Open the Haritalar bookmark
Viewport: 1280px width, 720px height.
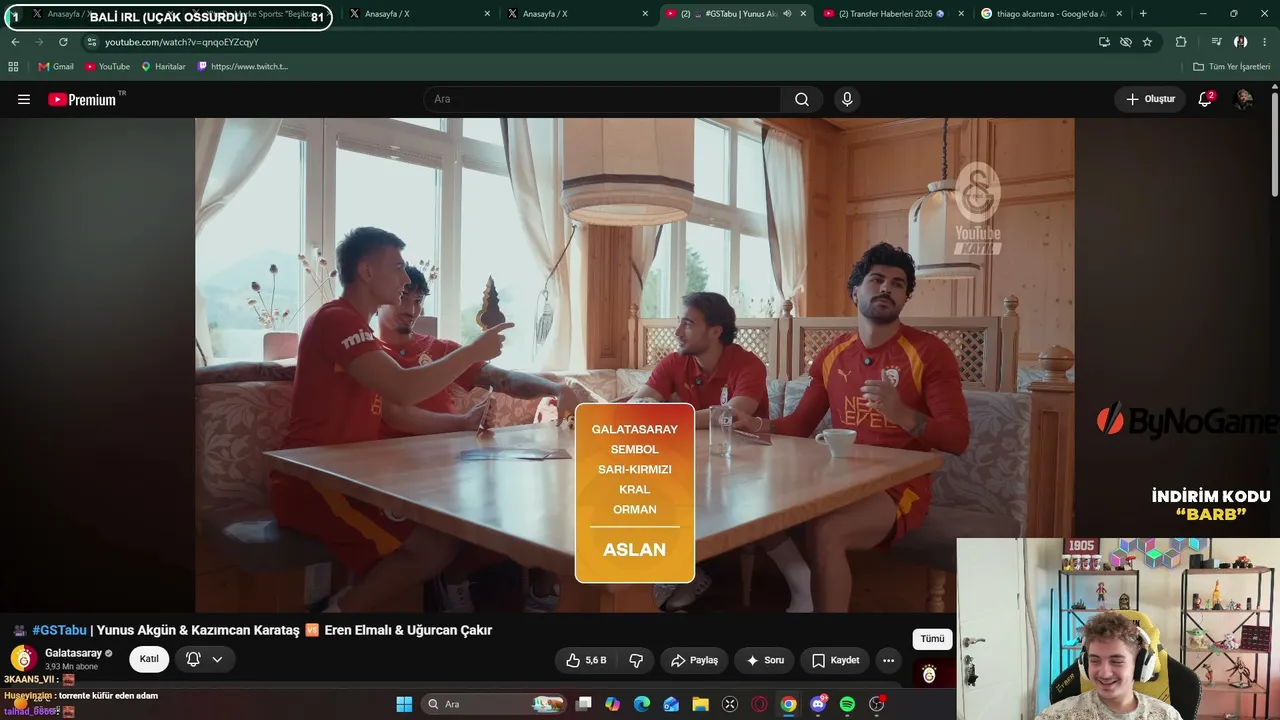pos(163,66)
